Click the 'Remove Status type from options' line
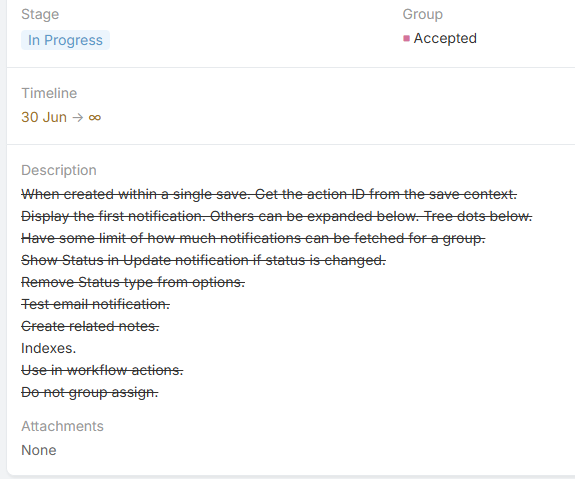 point(133,282)
